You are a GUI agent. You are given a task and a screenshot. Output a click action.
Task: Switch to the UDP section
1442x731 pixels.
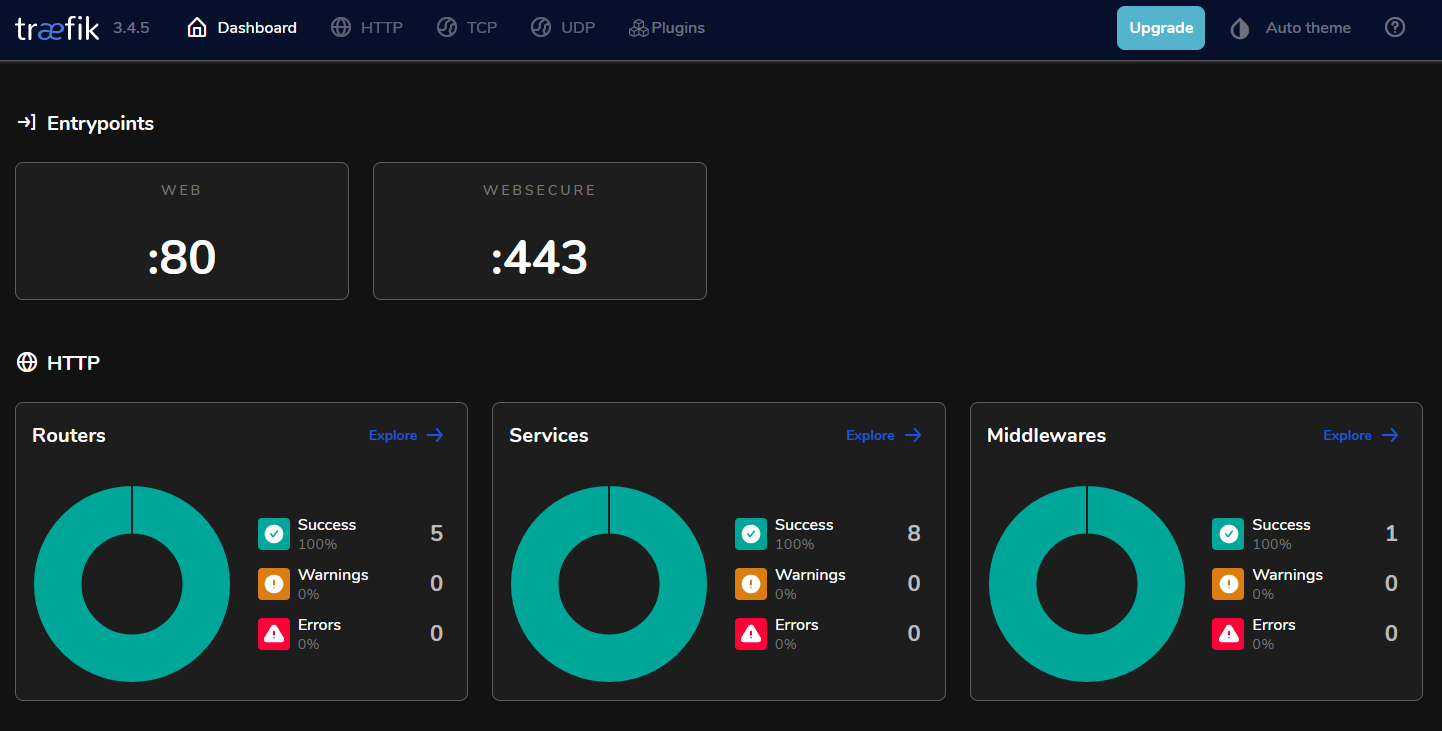(x=562, y=27)
